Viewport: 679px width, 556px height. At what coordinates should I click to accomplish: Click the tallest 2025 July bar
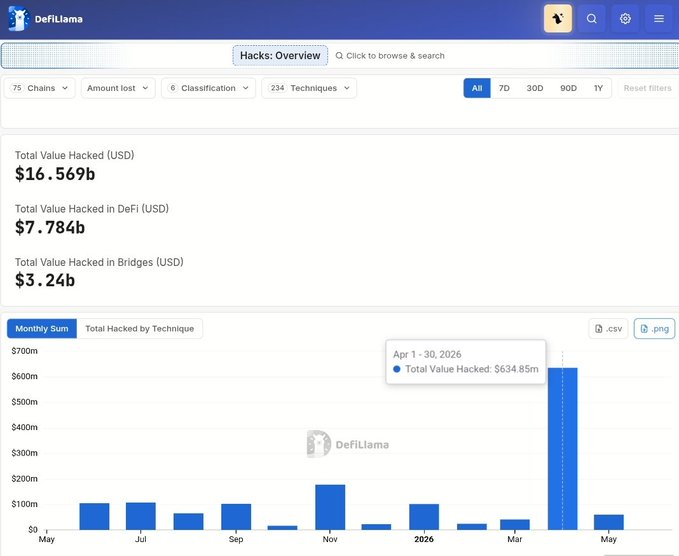tap(141, 516)
